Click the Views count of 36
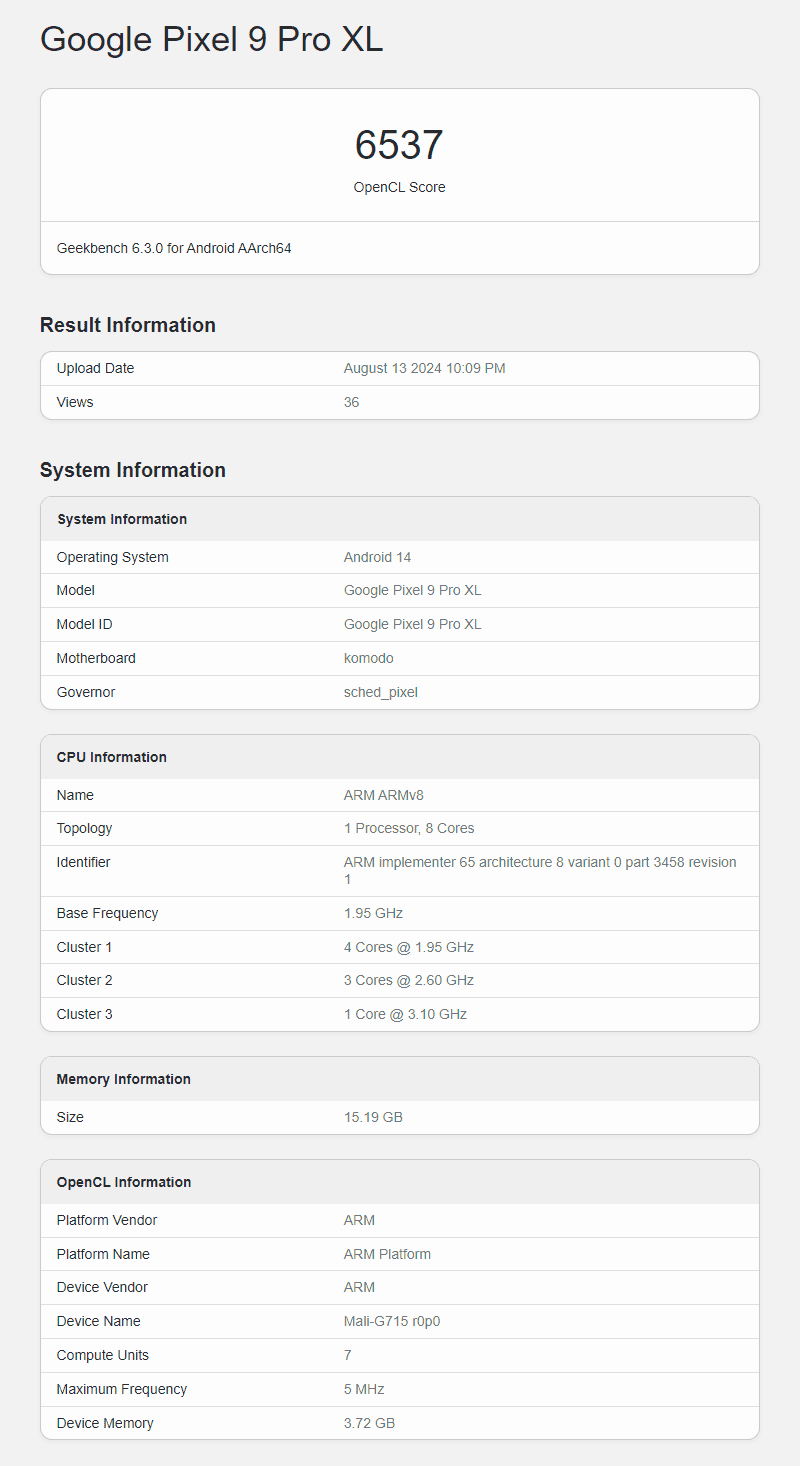The height and width of the screenshot is (1466, 800). [351, 402]
